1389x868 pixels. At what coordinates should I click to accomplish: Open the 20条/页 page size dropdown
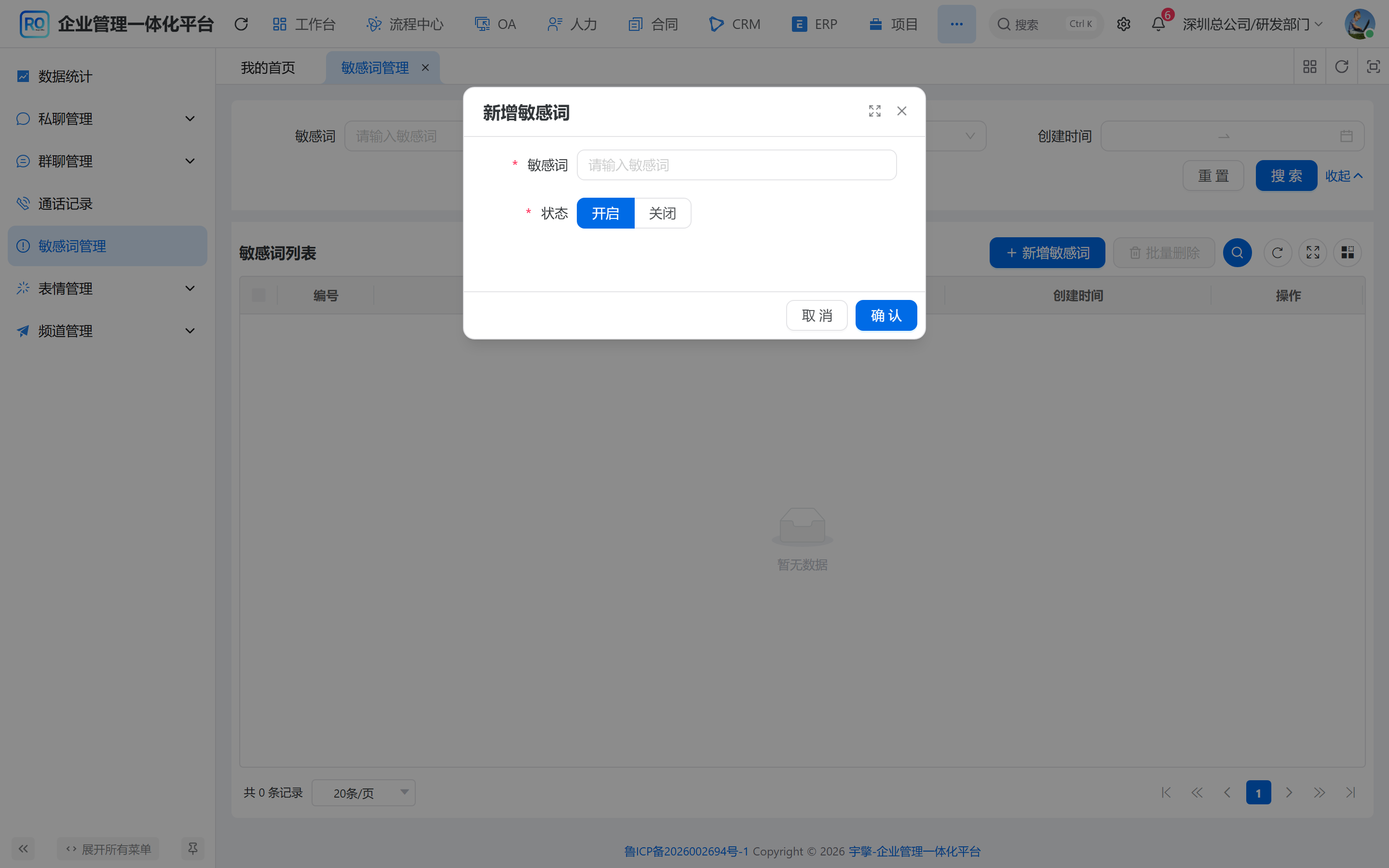point(363,793)
